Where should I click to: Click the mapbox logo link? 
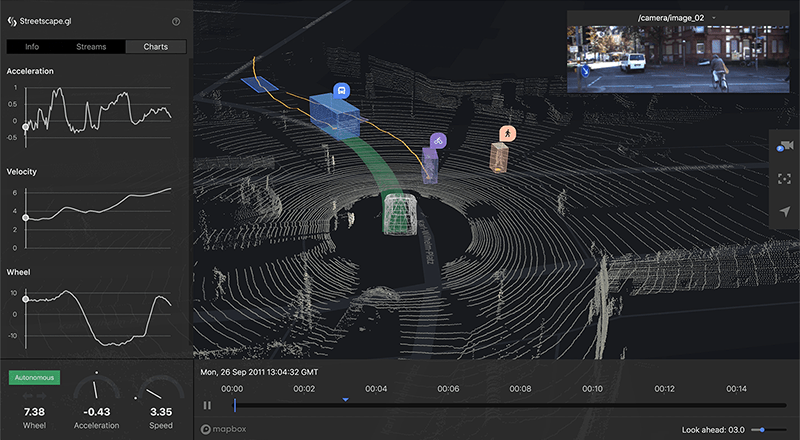(223, 429)
